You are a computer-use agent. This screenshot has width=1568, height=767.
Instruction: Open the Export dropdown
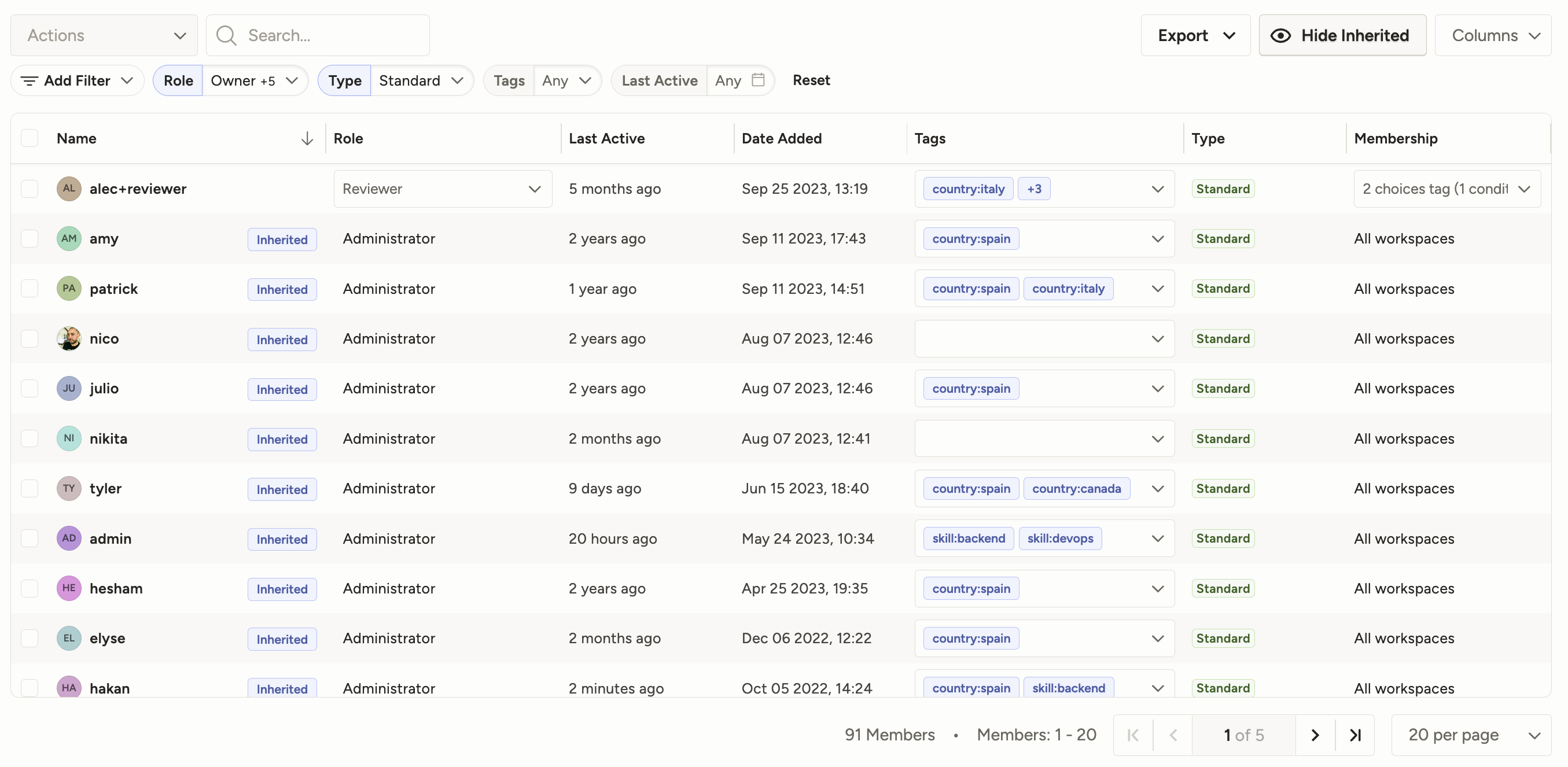coord(1195,35)
